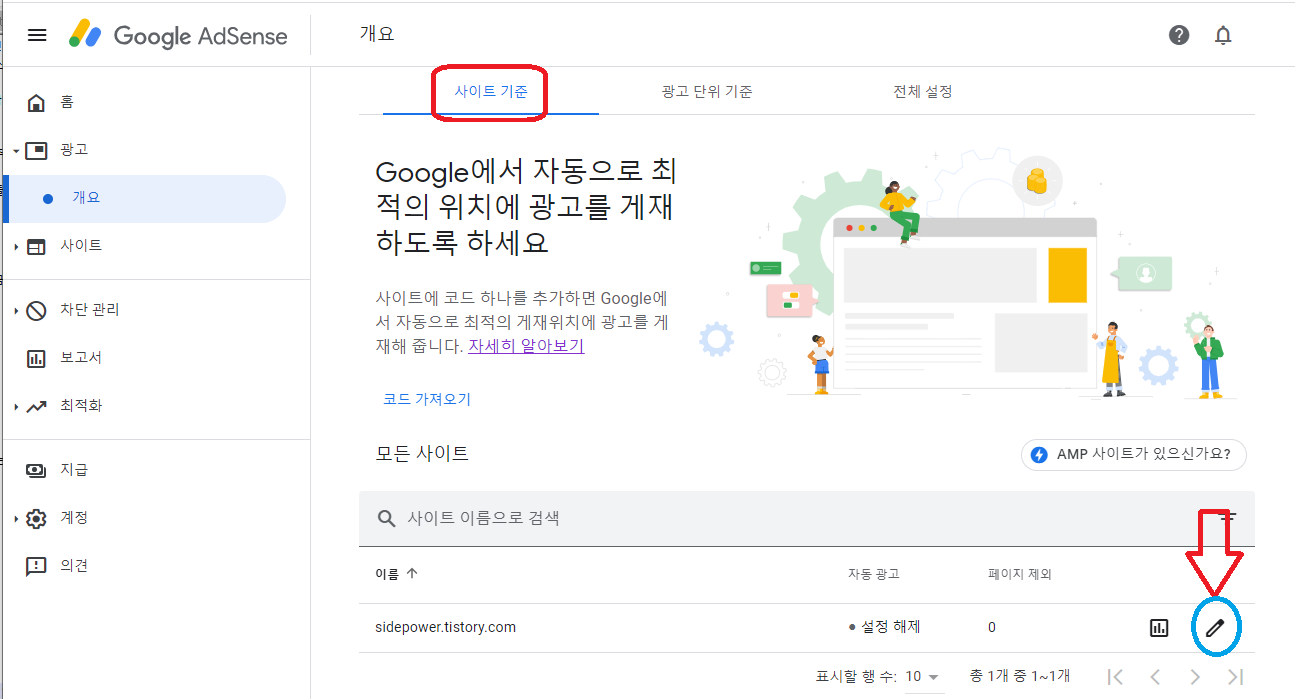Open rows-per-page dropdown showing 10
Screen dimensions: 1295x699
pos(923,677)
